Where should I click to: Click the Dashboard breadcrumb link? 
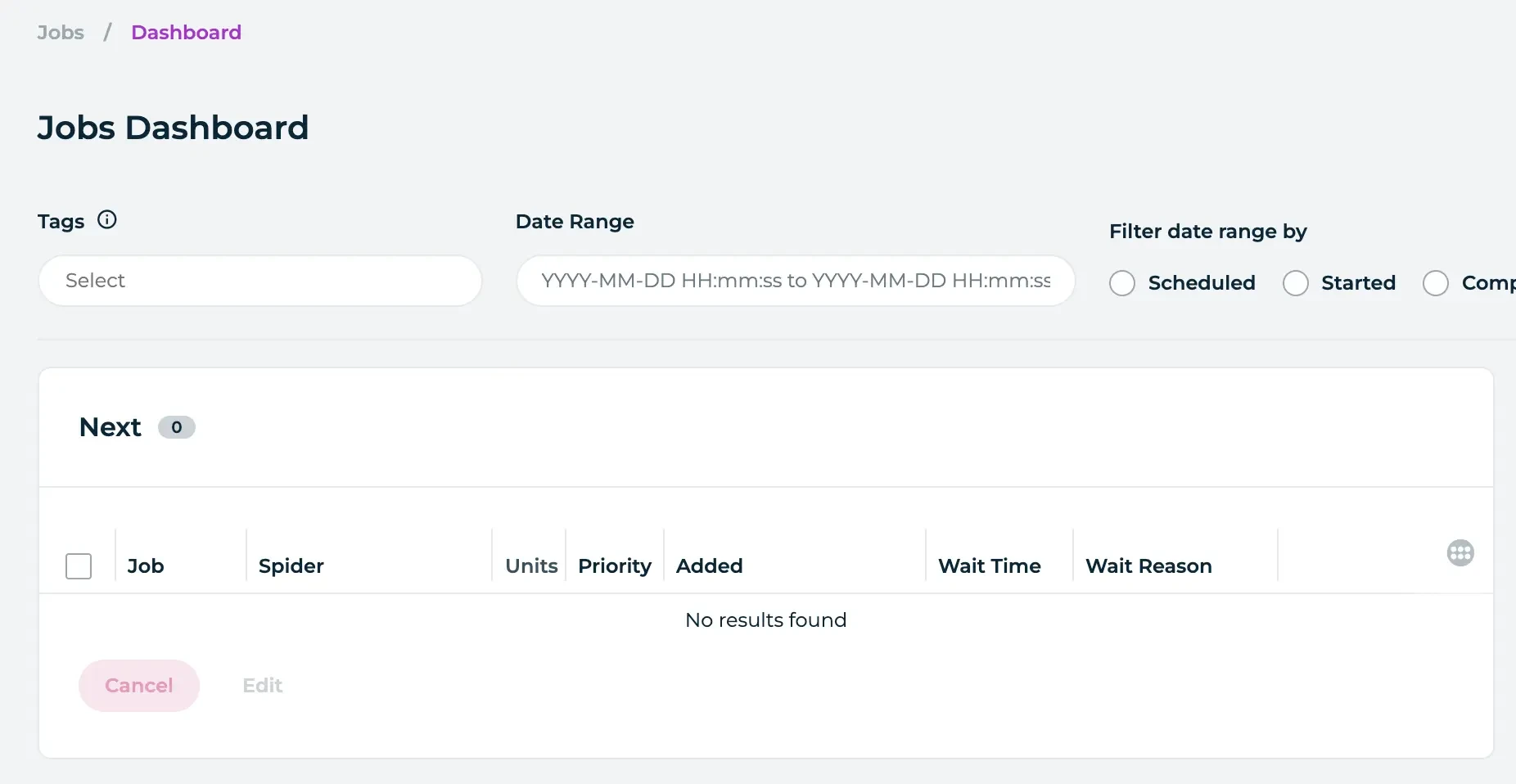(186, 32)
